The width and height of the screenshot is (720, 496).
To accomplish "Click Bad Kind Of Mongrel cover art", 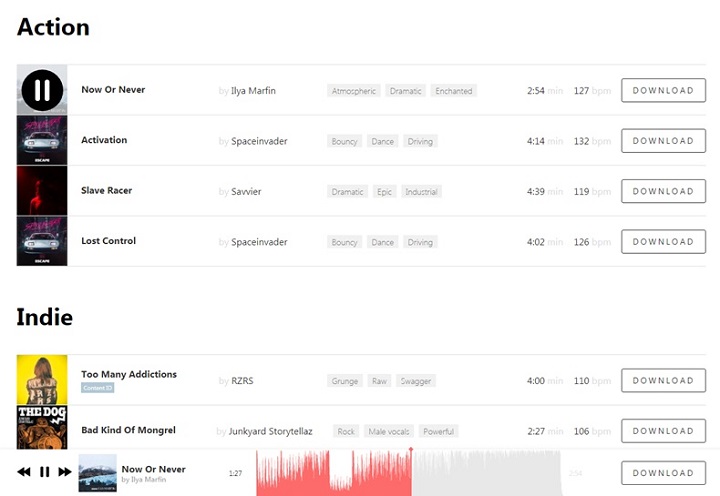I will [42, 427].
